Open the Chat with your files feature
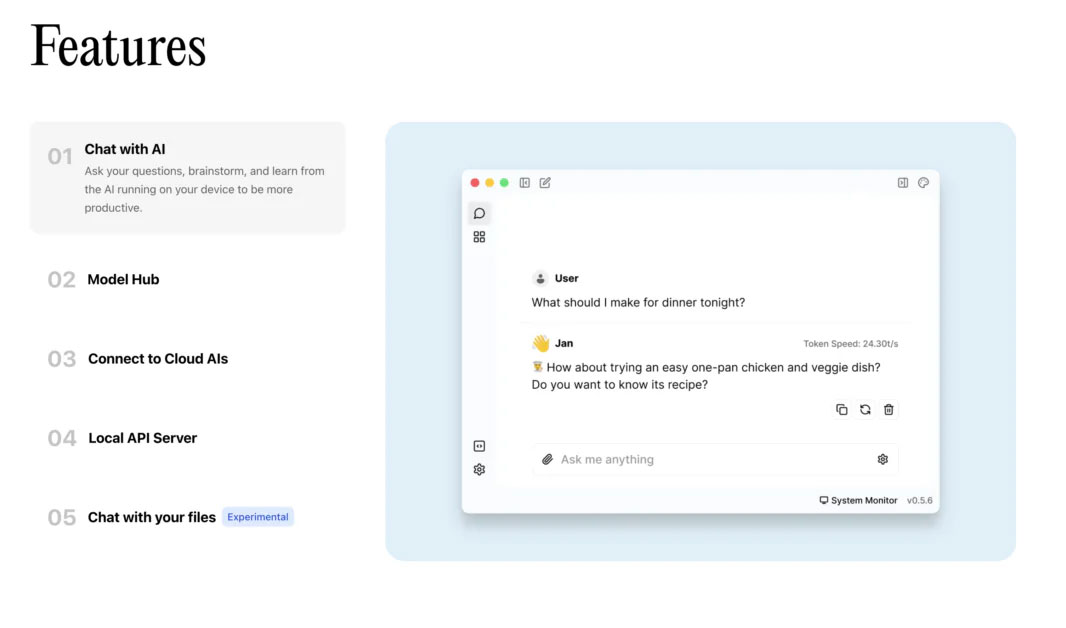Screen dimensions: 1066x628 pos(151,517)
